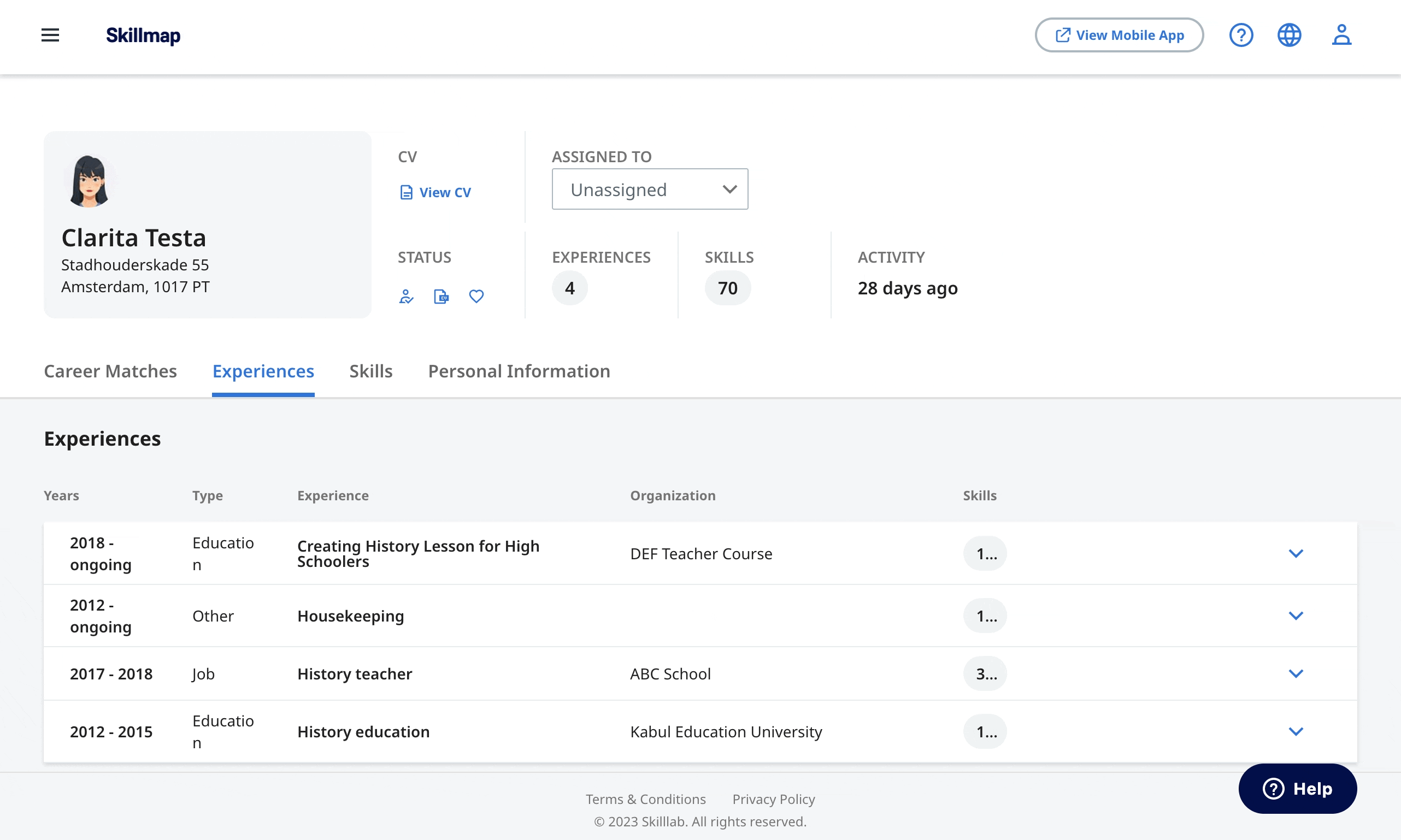Open the user account icon
1401x840 pixels.
point(1341,35)
